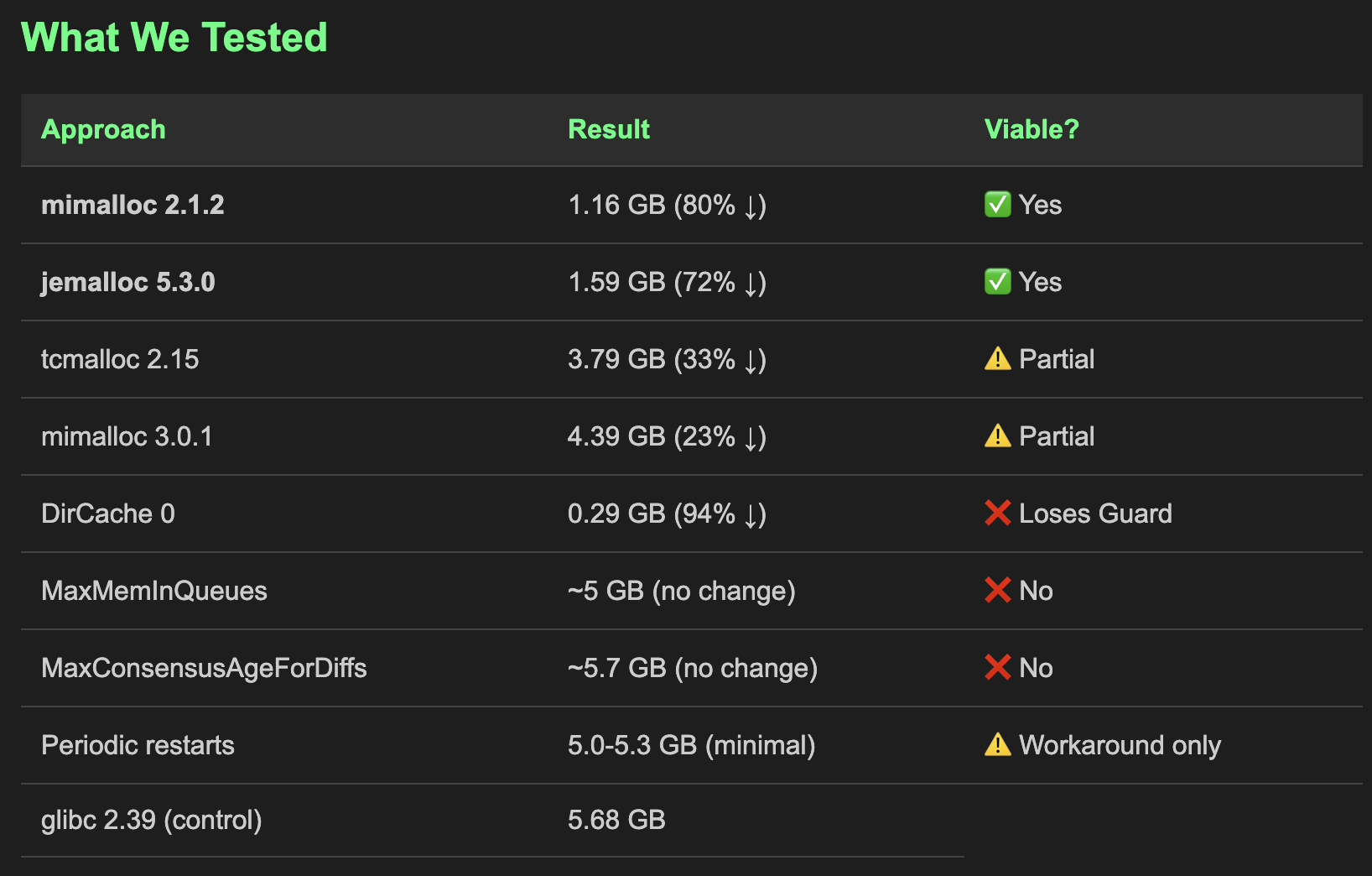This screenshot has height=876, width=1372.
Task: Click the Result column header
Action: tap(608, 129)
